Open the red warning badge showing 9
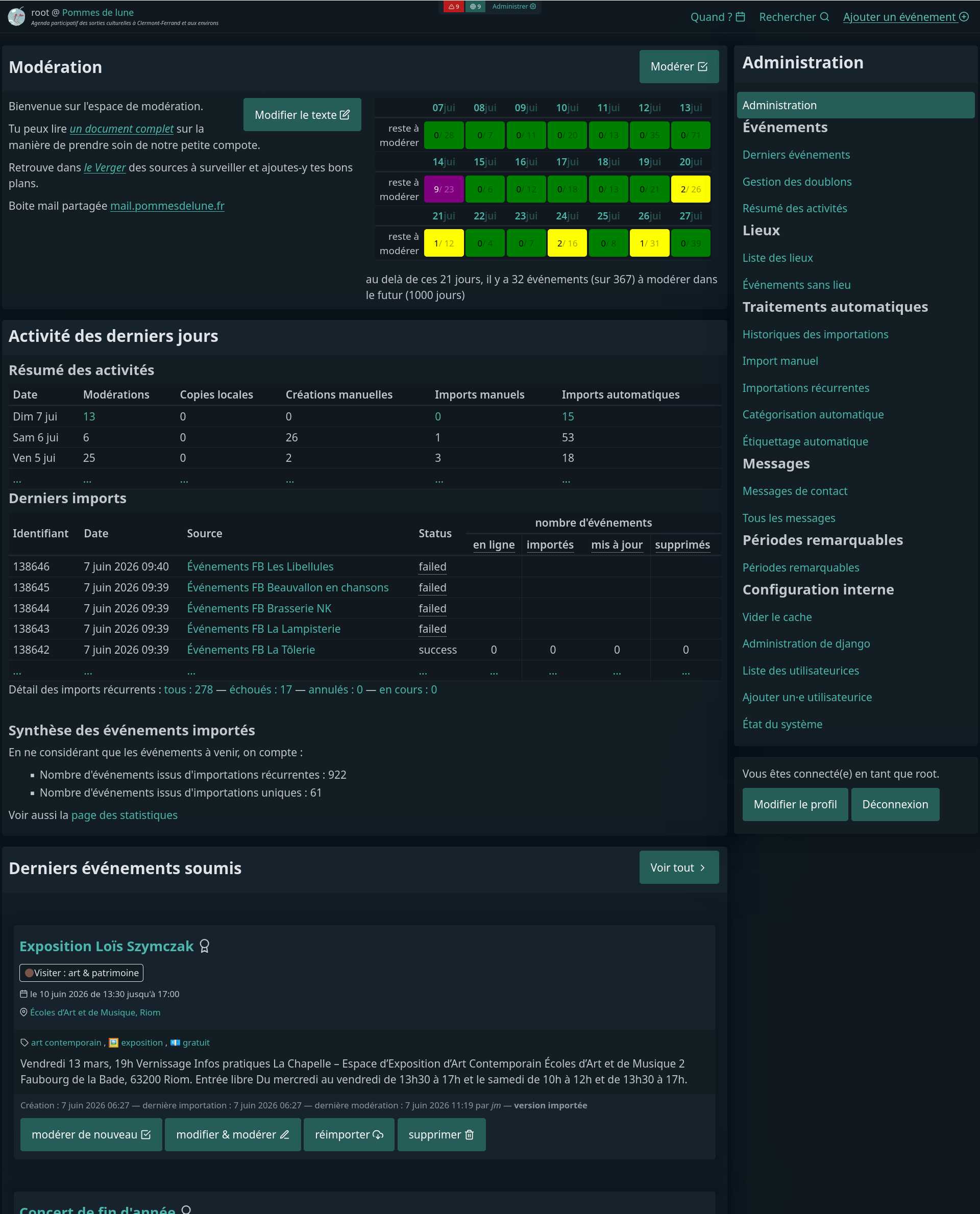 (x=453, y=7)
